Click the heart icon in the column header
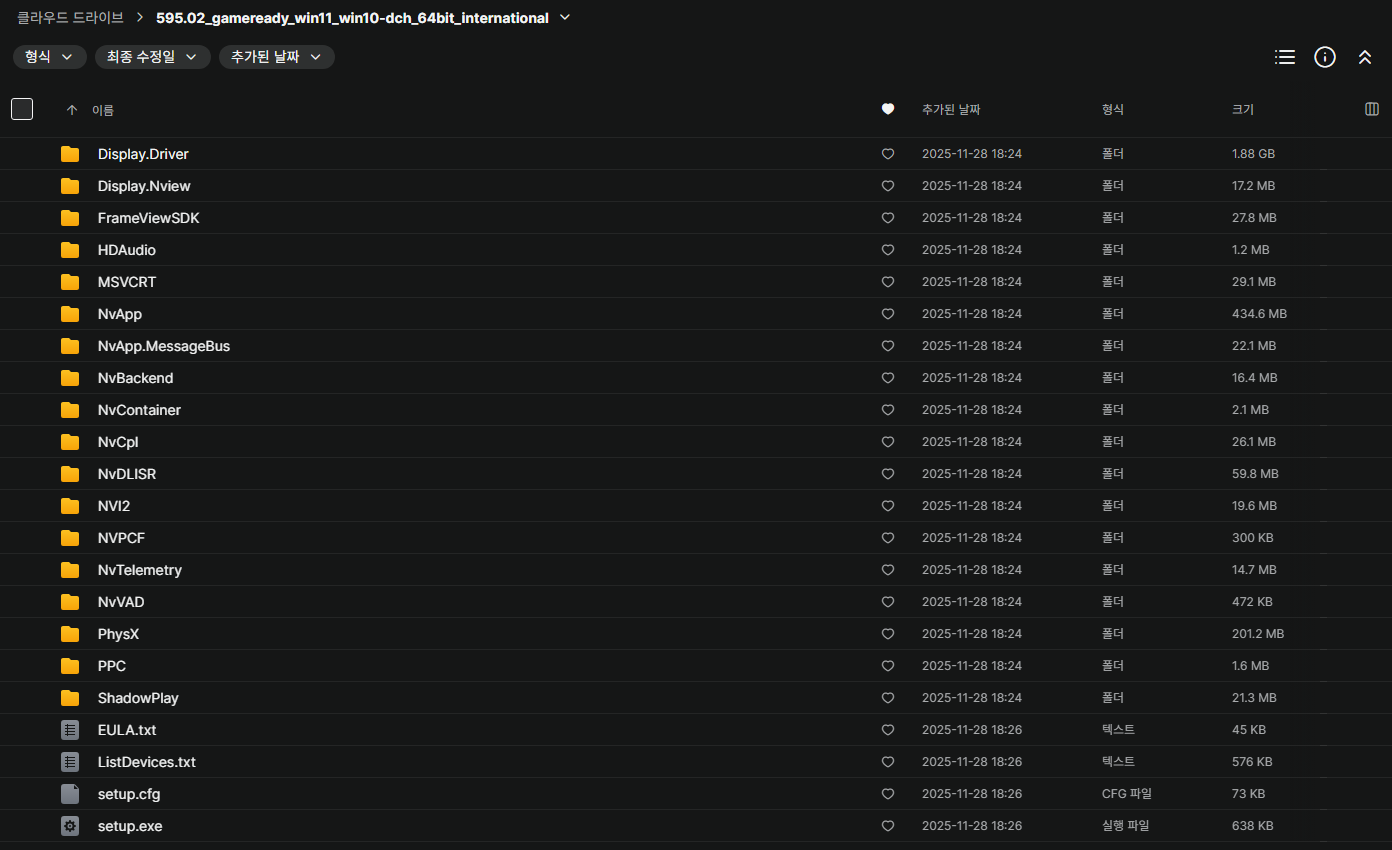 [x=888, y=109]
